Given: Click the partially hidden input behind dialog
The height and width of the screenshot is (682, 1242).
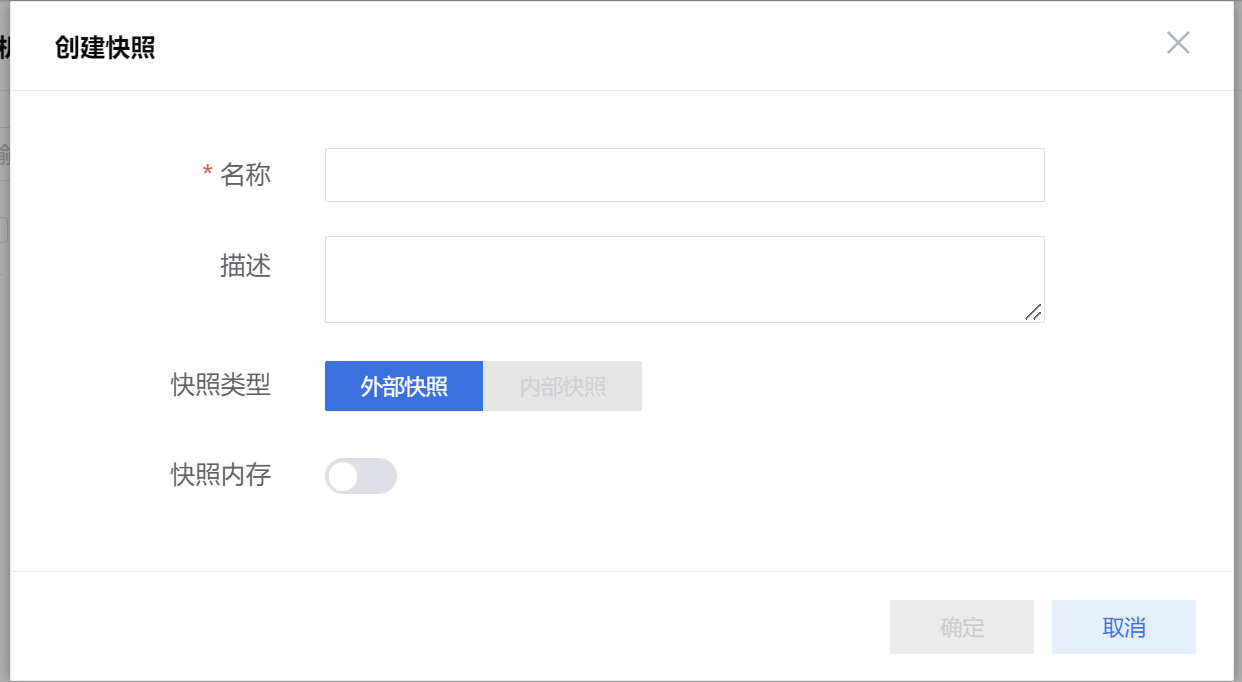Looking at the screenshot, I should [x=4, y=154].
